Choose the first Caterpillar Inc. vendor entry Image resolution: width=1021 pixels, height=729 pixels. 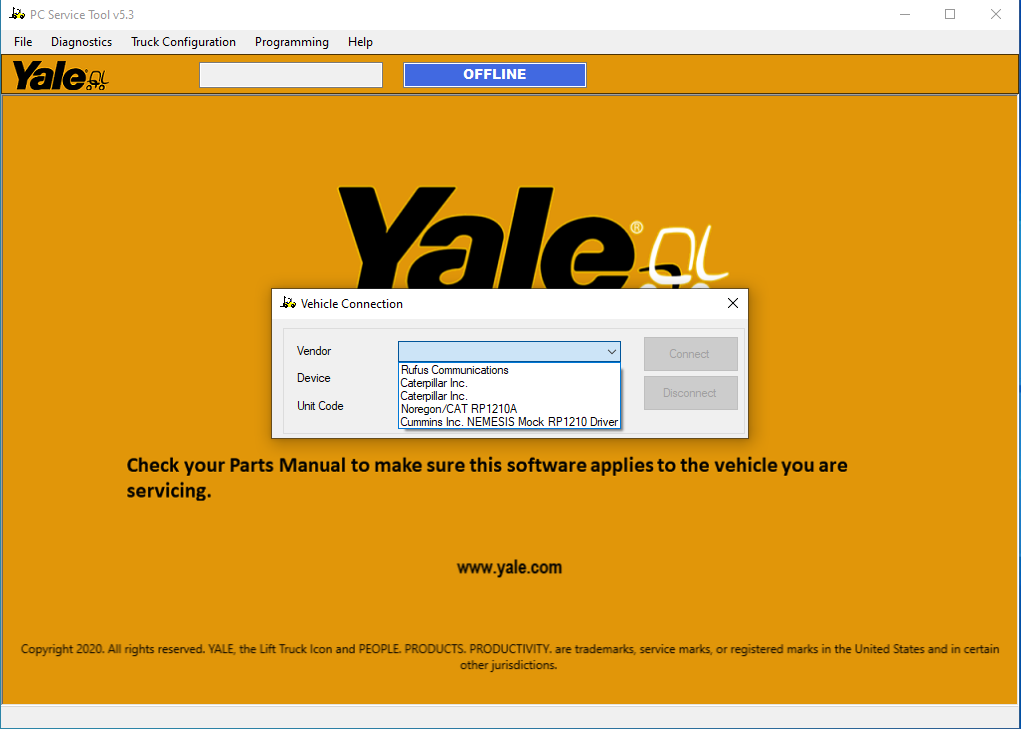[x=434, y=383]
